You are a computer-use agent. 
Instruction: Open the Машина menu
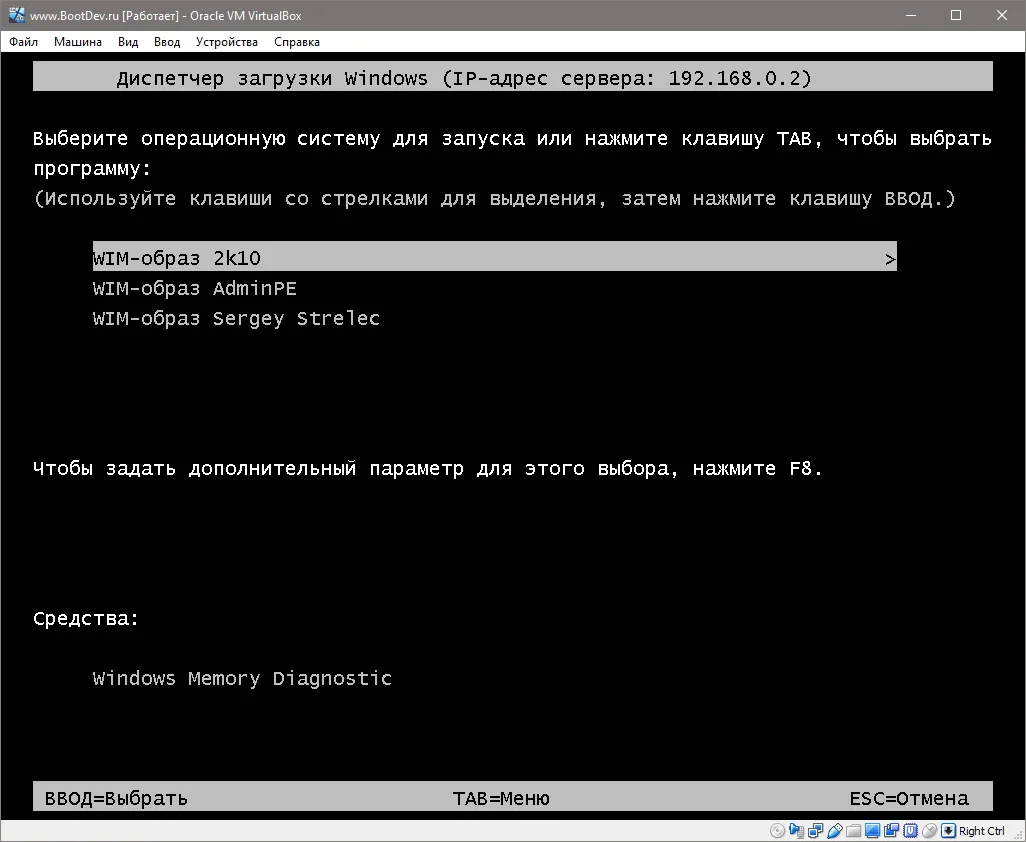click(x=78, y=42)
